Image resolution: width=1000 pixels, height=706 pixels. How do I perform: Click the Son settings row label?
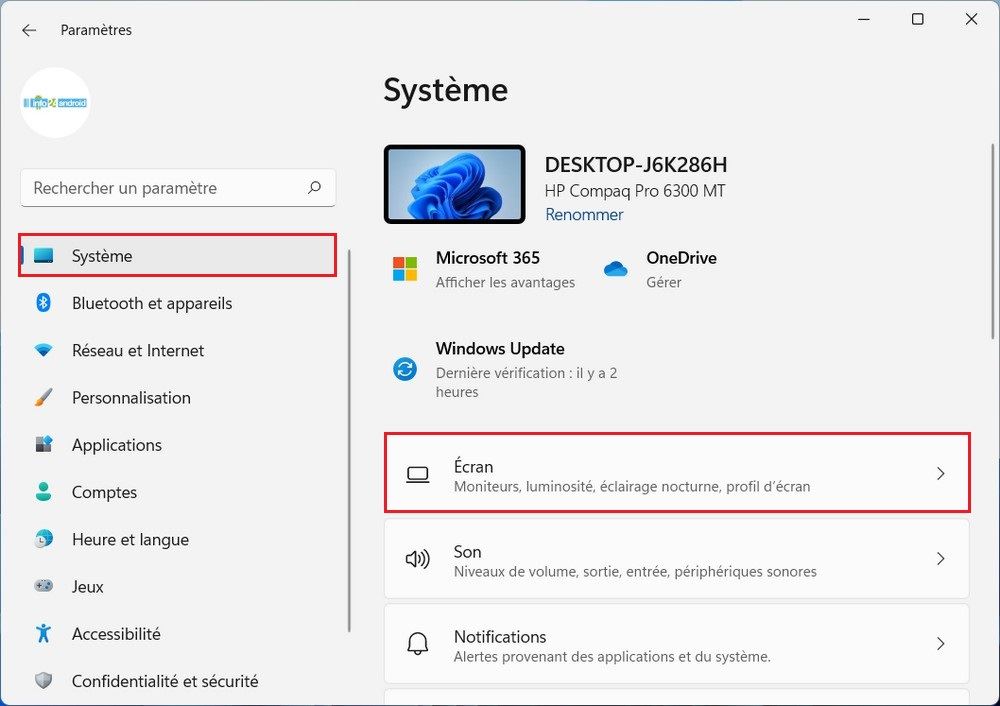coord(467,551)
